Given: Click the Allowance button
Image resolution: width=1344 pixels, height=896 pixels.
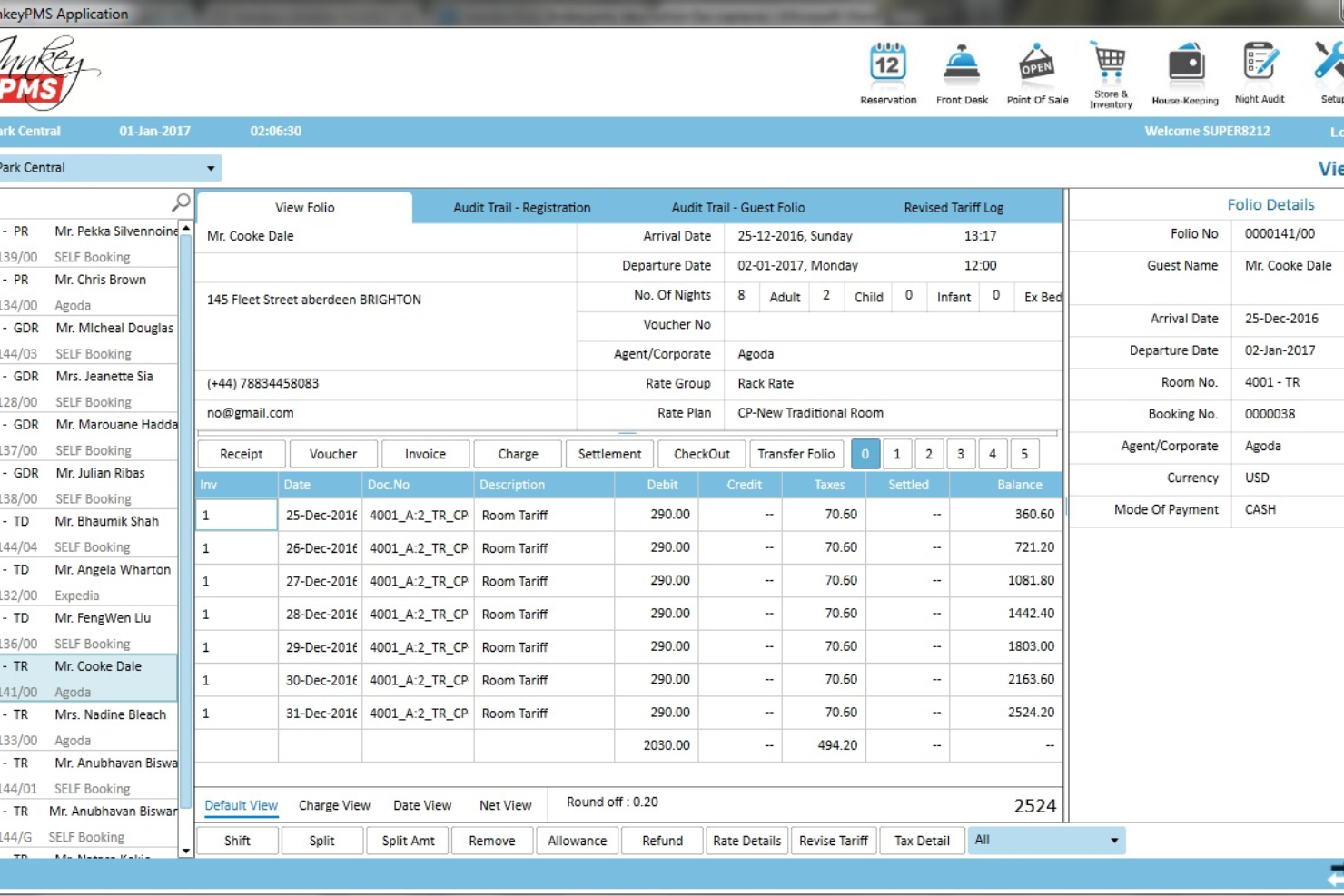Looking at the screenshot, I should click(578, 841).
